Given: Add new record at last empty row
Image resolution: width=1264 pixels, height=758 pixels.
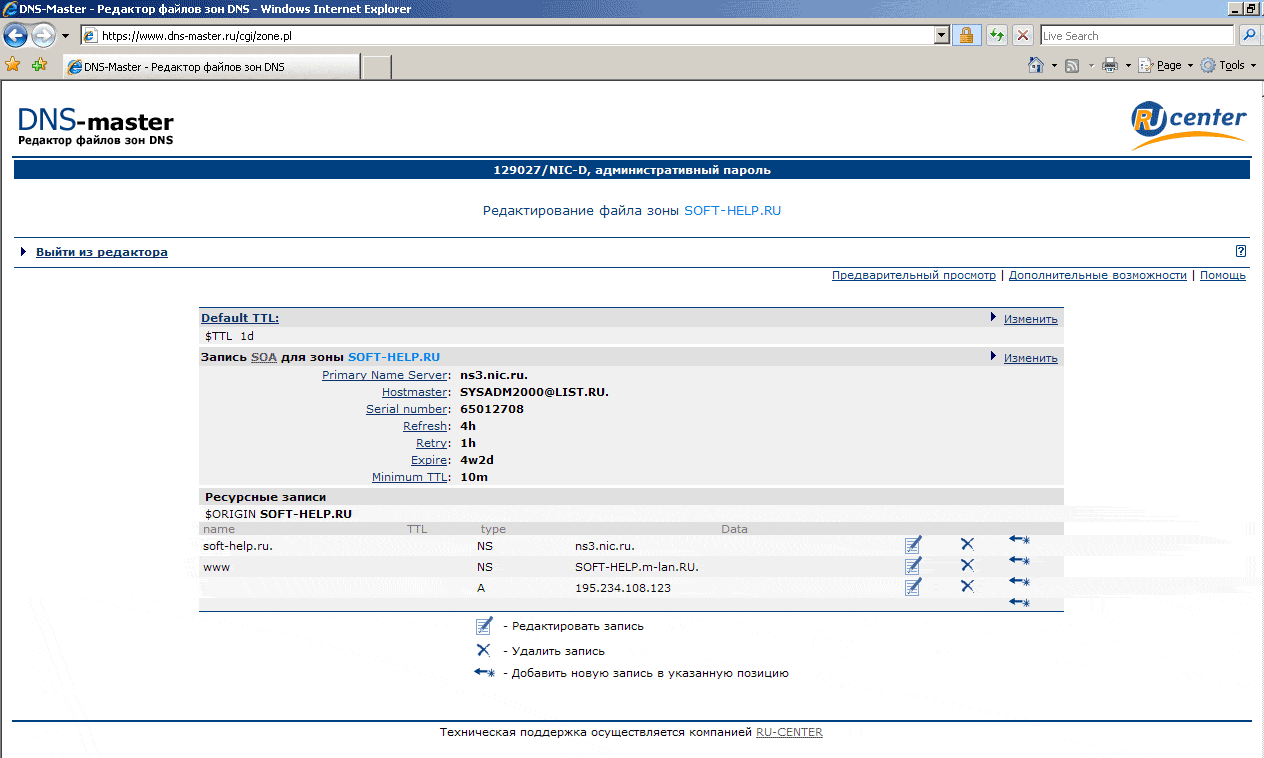Looking at the screenshot, I should tap(1019, 602).
